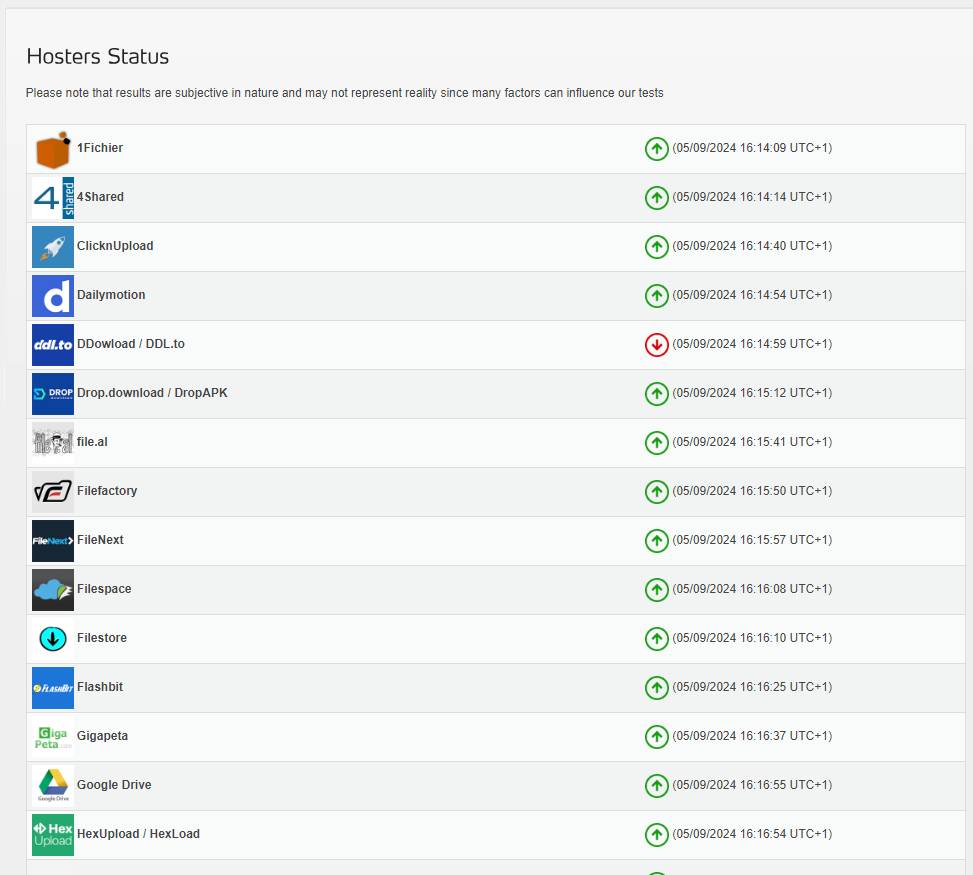Select the 'Google Drive' host name
973x875 pixels.
[x=114, y=785]
